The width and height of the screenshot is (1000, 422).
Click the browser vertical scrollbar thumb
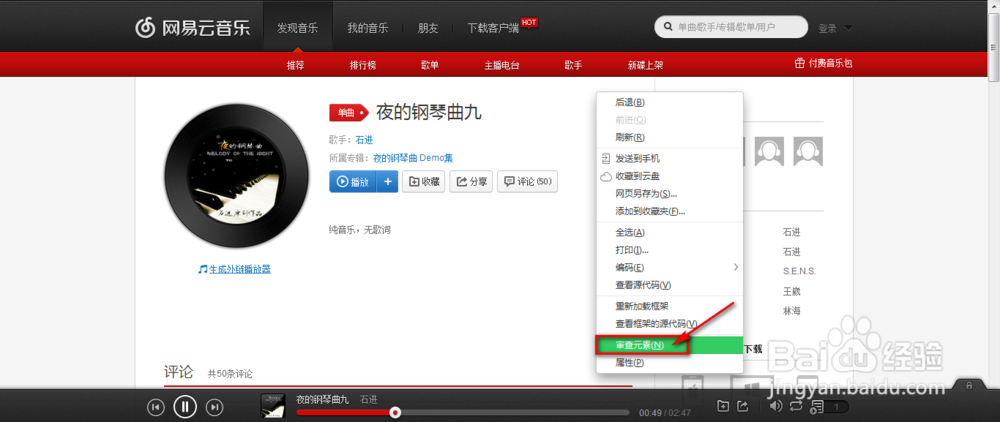[994, 50]
